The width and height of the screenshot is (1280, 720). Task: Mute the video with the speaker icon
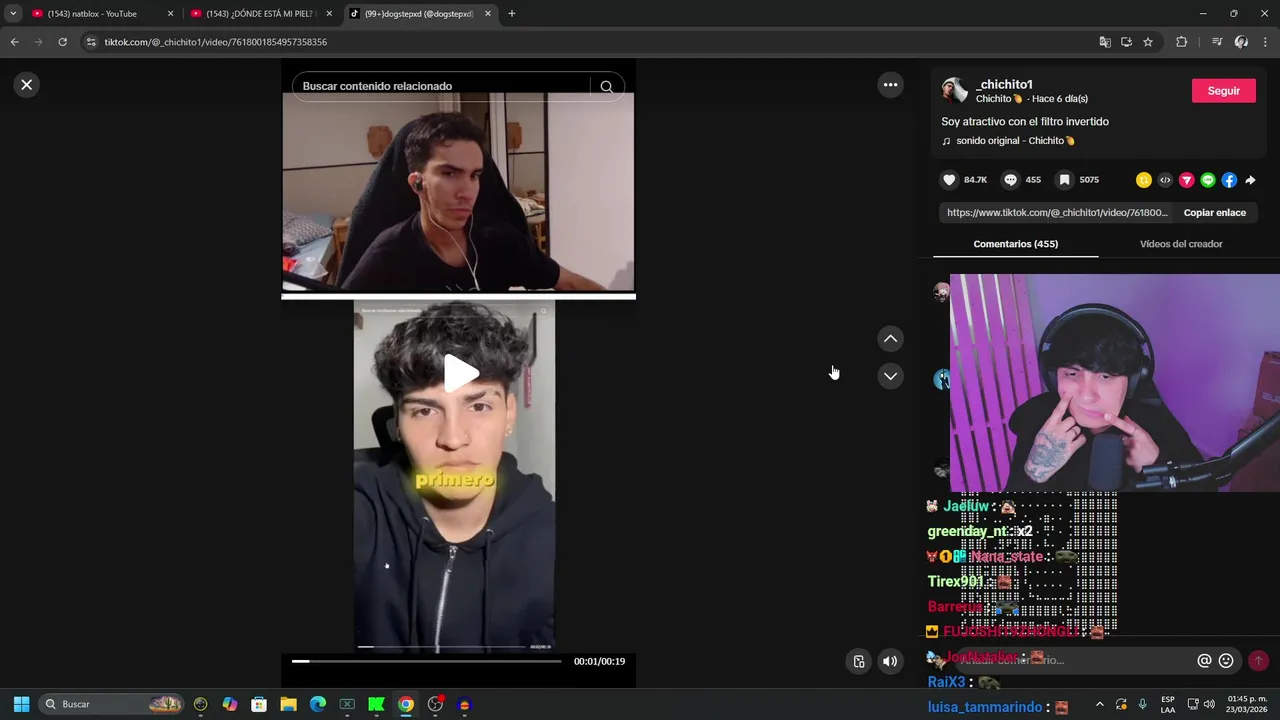[889, 661]
